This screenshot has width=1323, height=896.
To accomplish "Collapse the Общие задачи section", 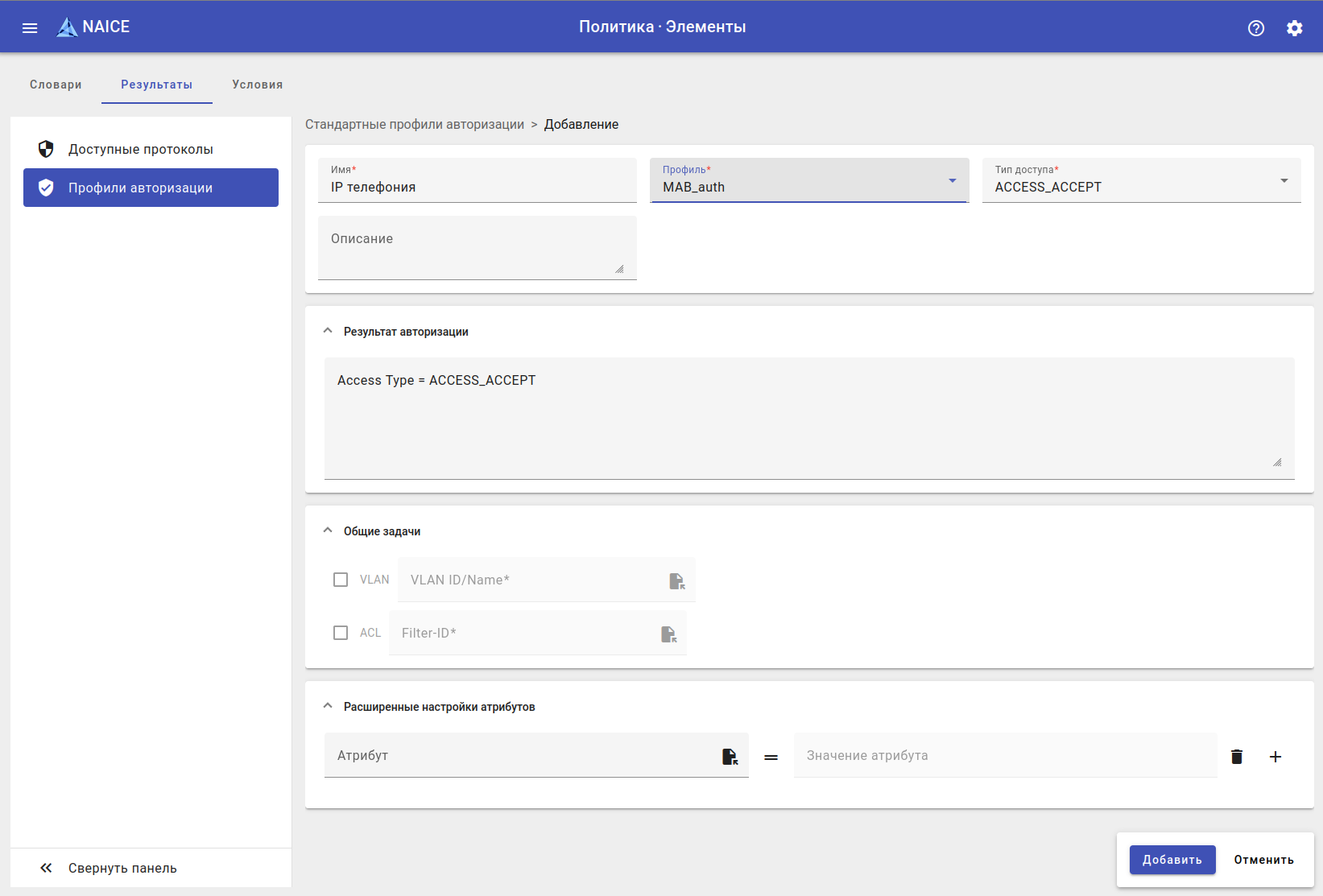I will pyautogui.click(x=328, y=531).
